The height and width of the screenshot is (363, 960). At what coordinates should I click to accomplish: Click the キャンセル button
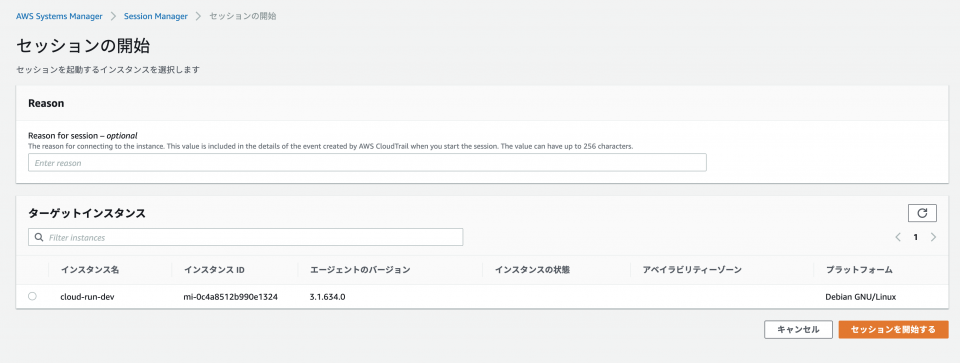pos(798,329)
